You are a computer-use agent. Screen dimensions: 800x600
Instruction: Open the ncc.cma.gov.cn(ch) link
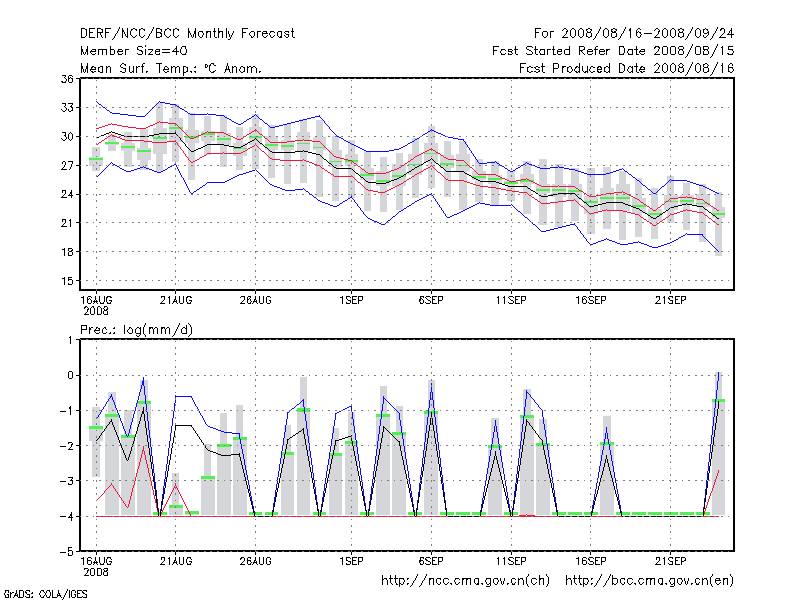pyautogui.click(x=467, y=580)
